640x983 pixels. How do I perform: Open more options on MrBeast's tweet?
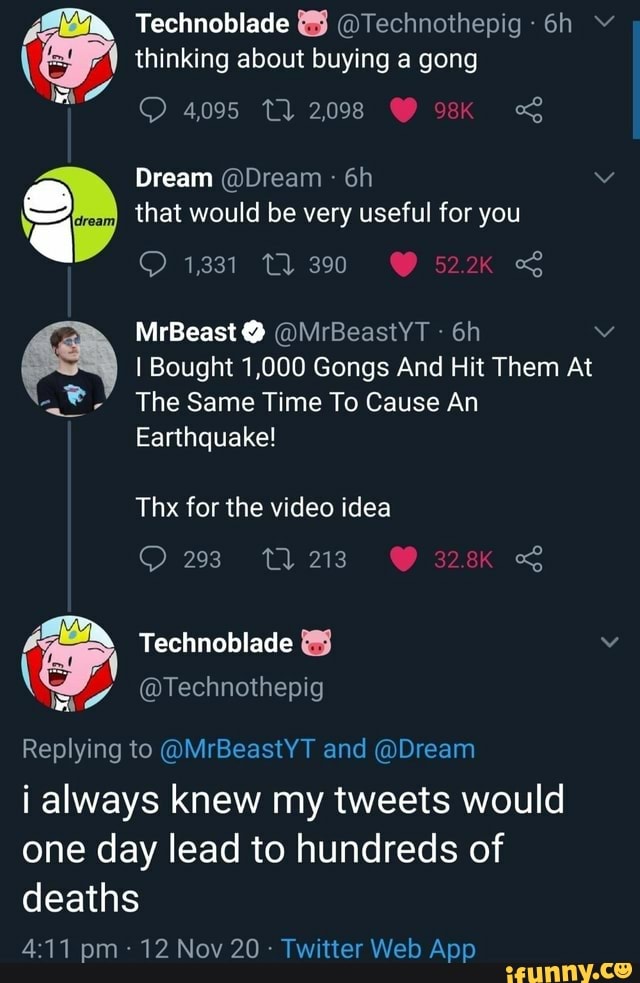click(602, 332)
